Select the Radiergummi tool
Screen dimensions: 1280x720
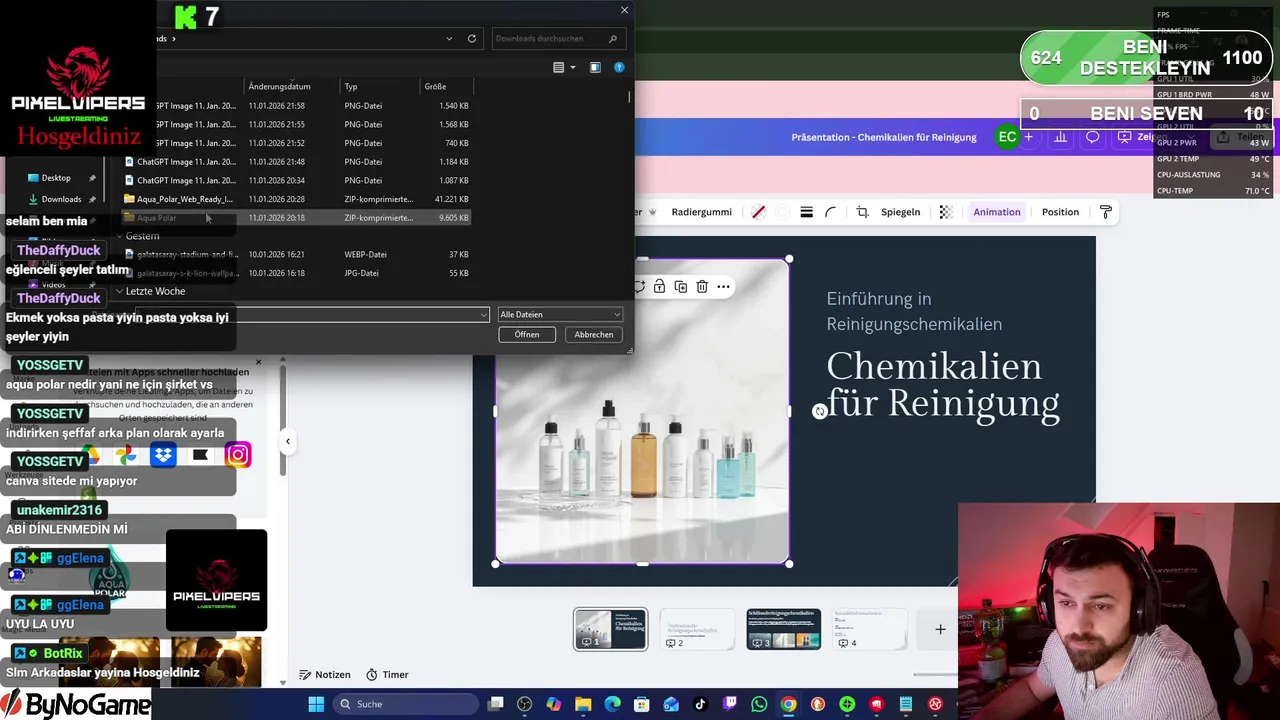701,212
